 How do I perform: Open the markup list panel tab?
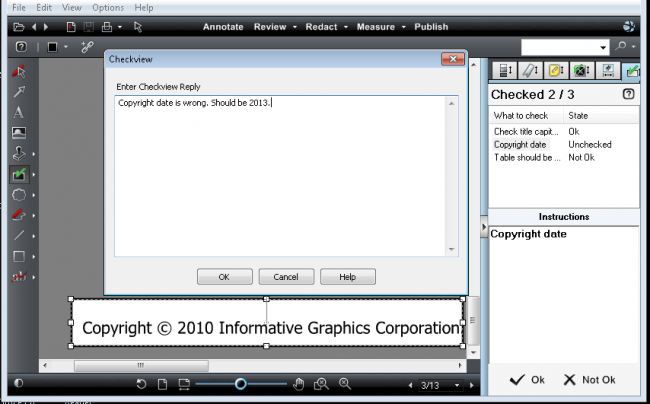(x=530, y=71)
